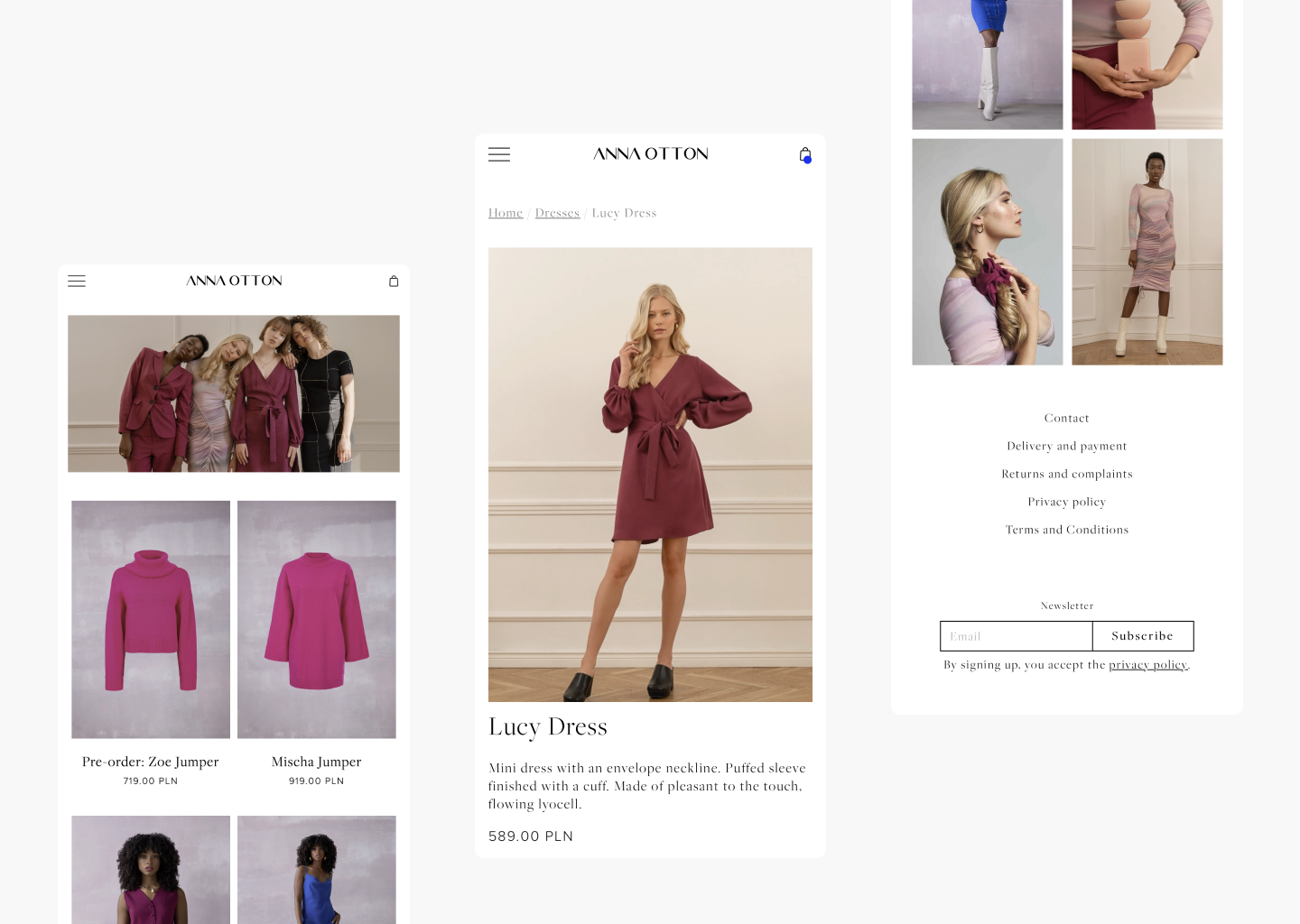Click Mischa Jumper title
The width and height of the screenshot is (1300, 924).
(317, 762)
